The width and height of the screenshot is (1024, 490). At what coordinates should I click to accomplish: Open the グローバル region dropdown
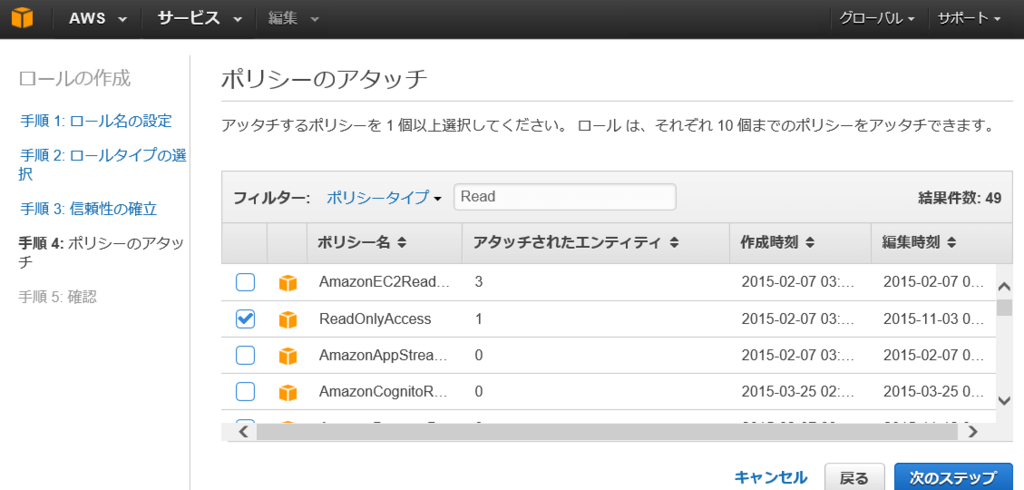click(x=876, y=18)
